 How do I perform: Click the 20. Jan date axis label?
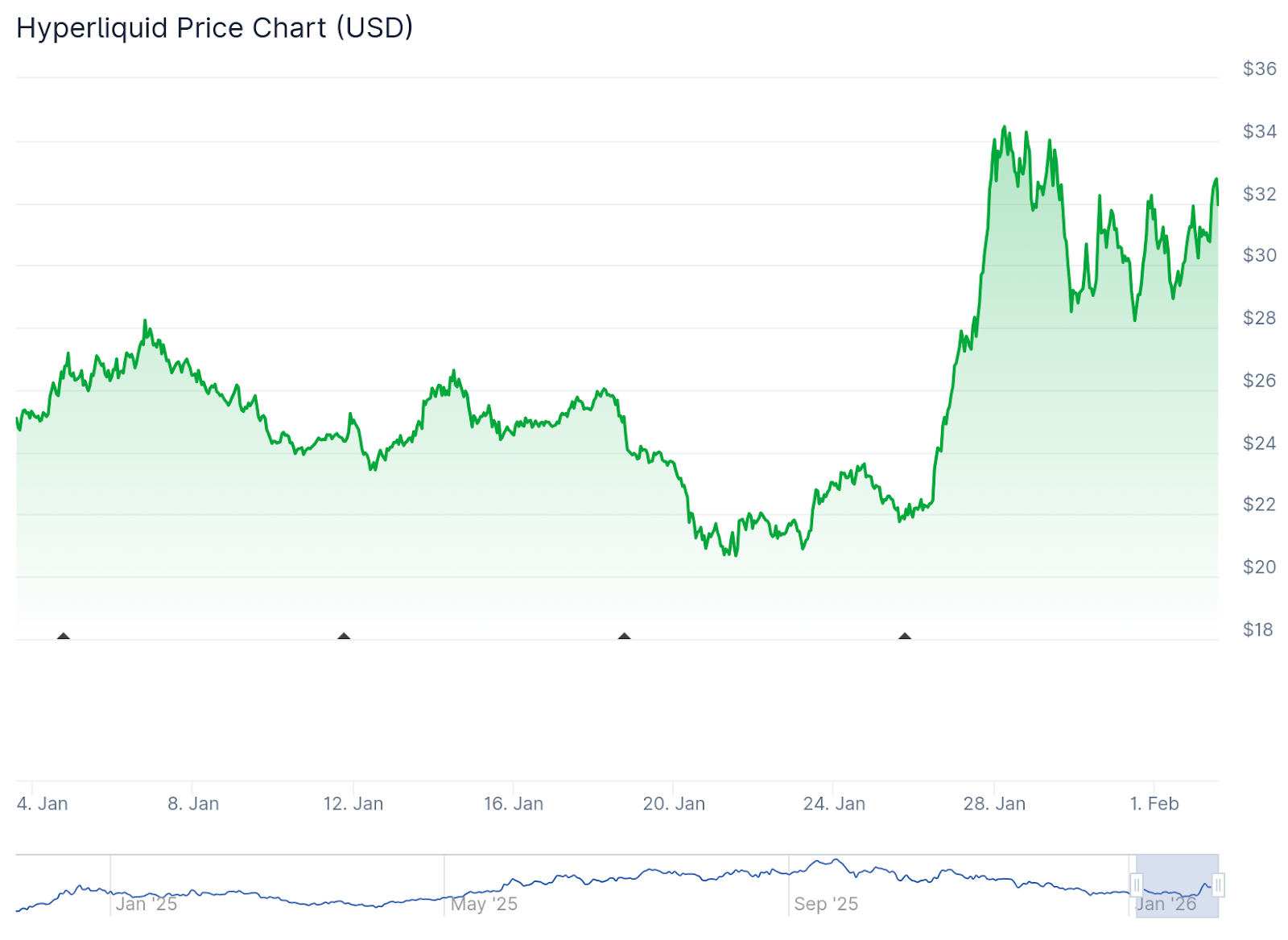pos(674,803)
